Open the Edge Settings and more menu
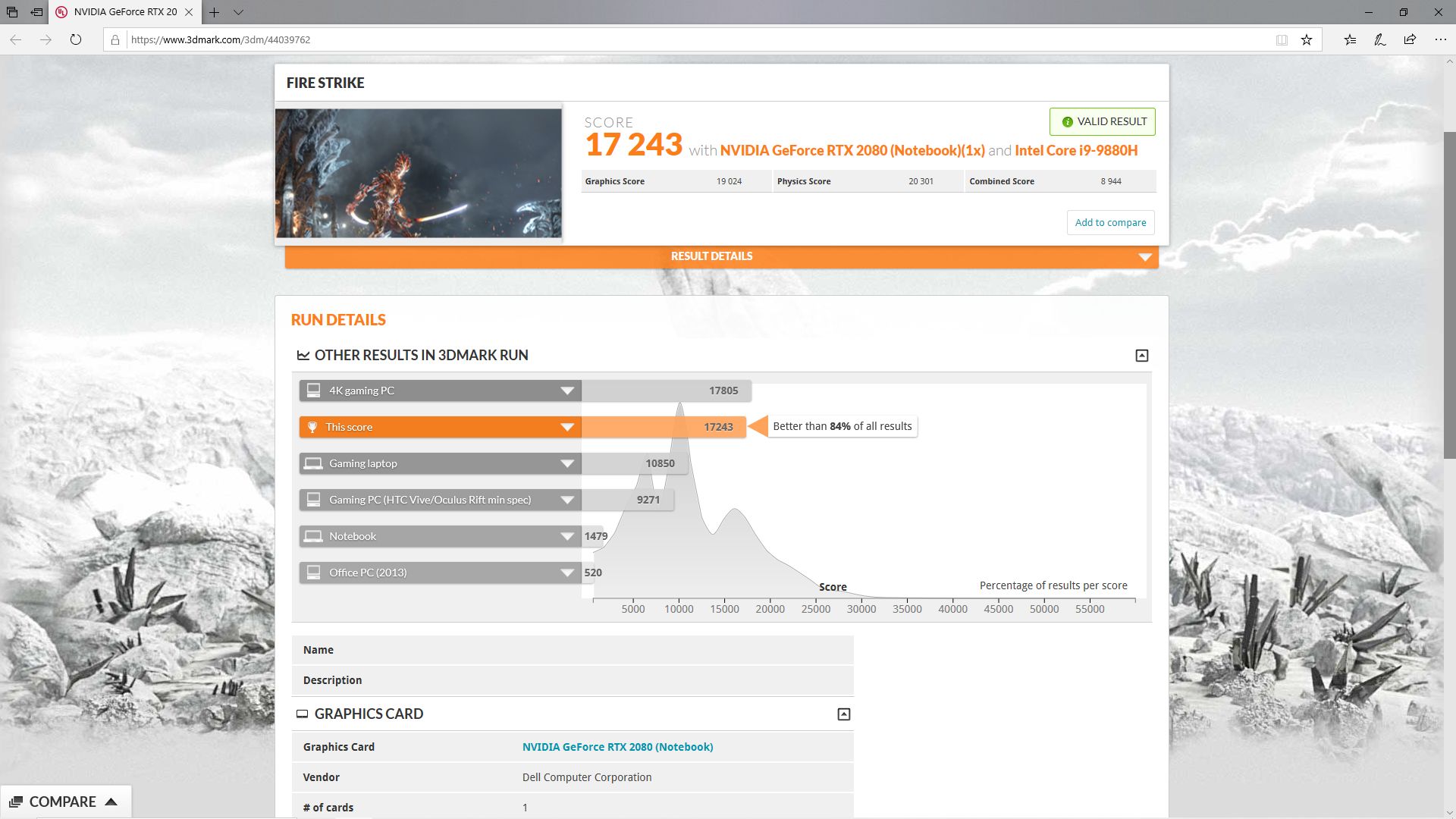 click(1441, 39)
